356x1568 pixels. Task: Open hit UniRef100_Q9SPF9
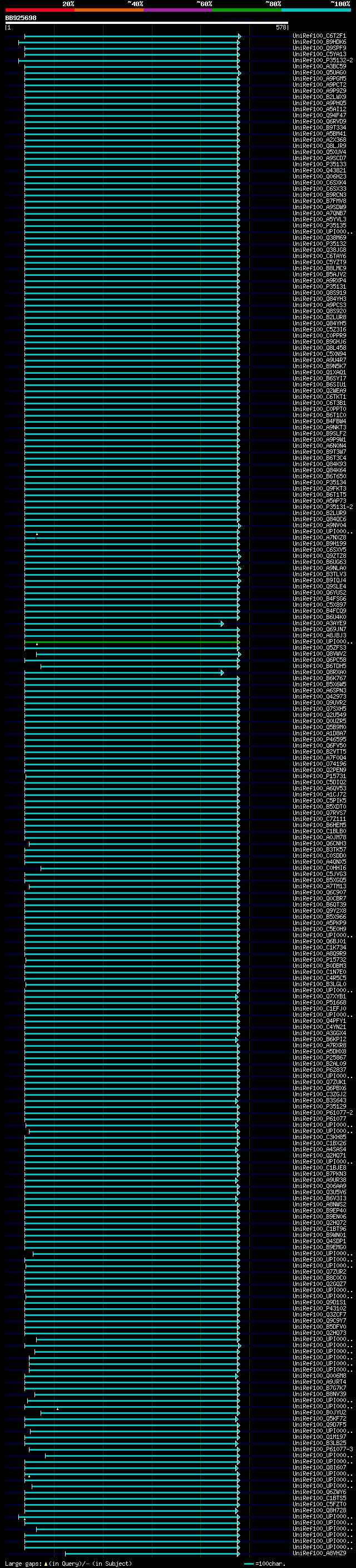(x=319, y=48)
